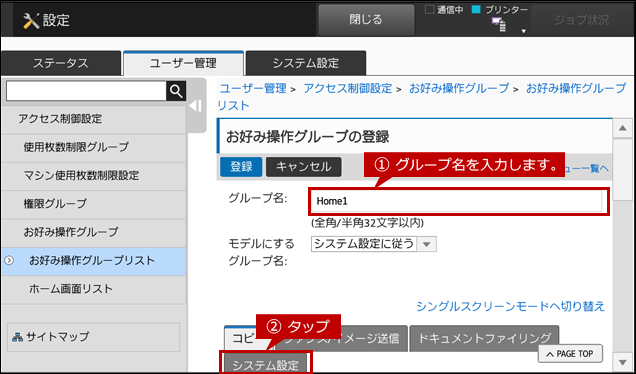636x374 pixels.
Task: Follow the お好み操作グループ breadcrumb link
Action: (459, 88)
